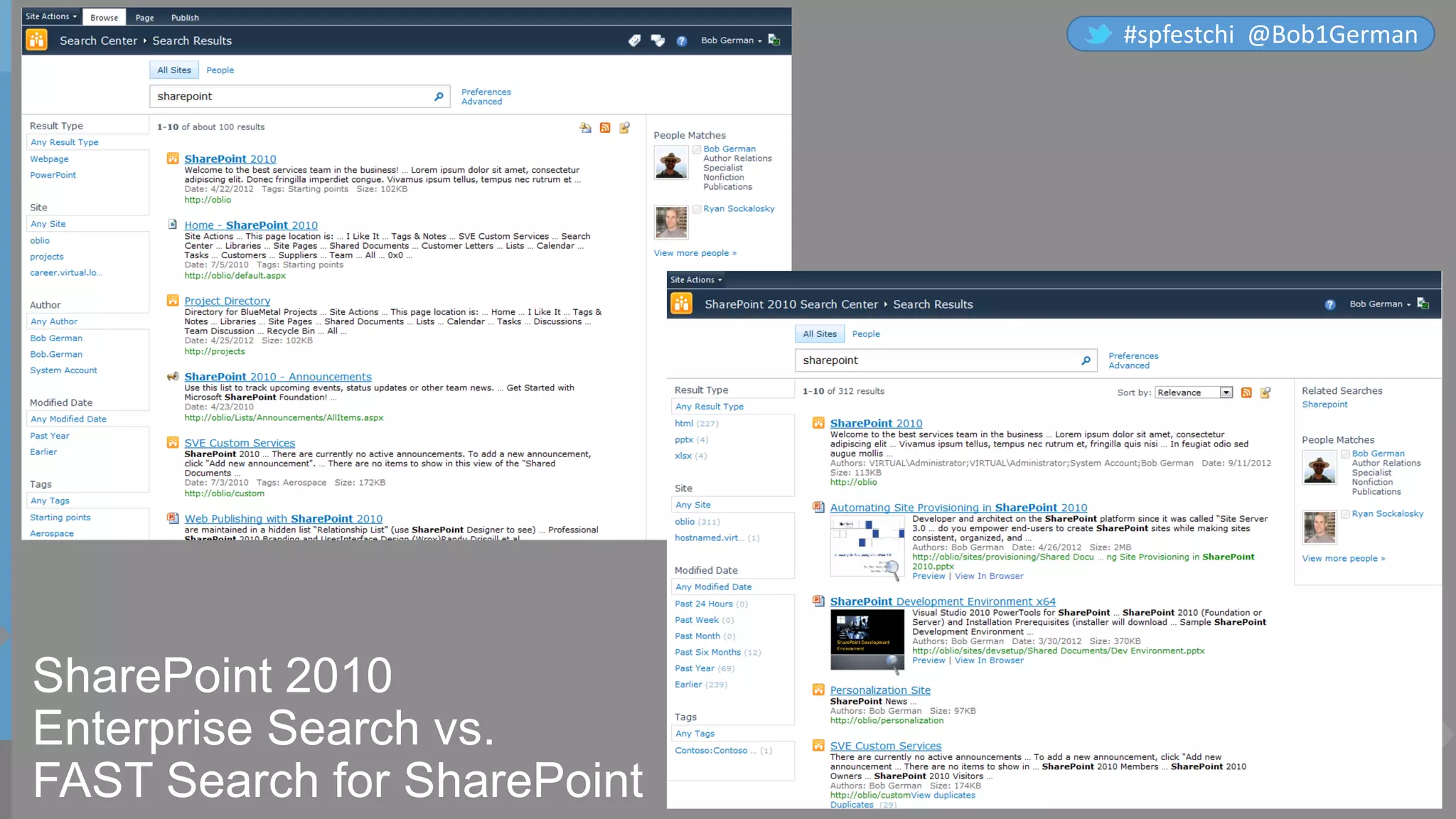Click user status icon right of Bob German, Search Center window
Viewport: 1456px width, 819px height.
pos(774,41)
